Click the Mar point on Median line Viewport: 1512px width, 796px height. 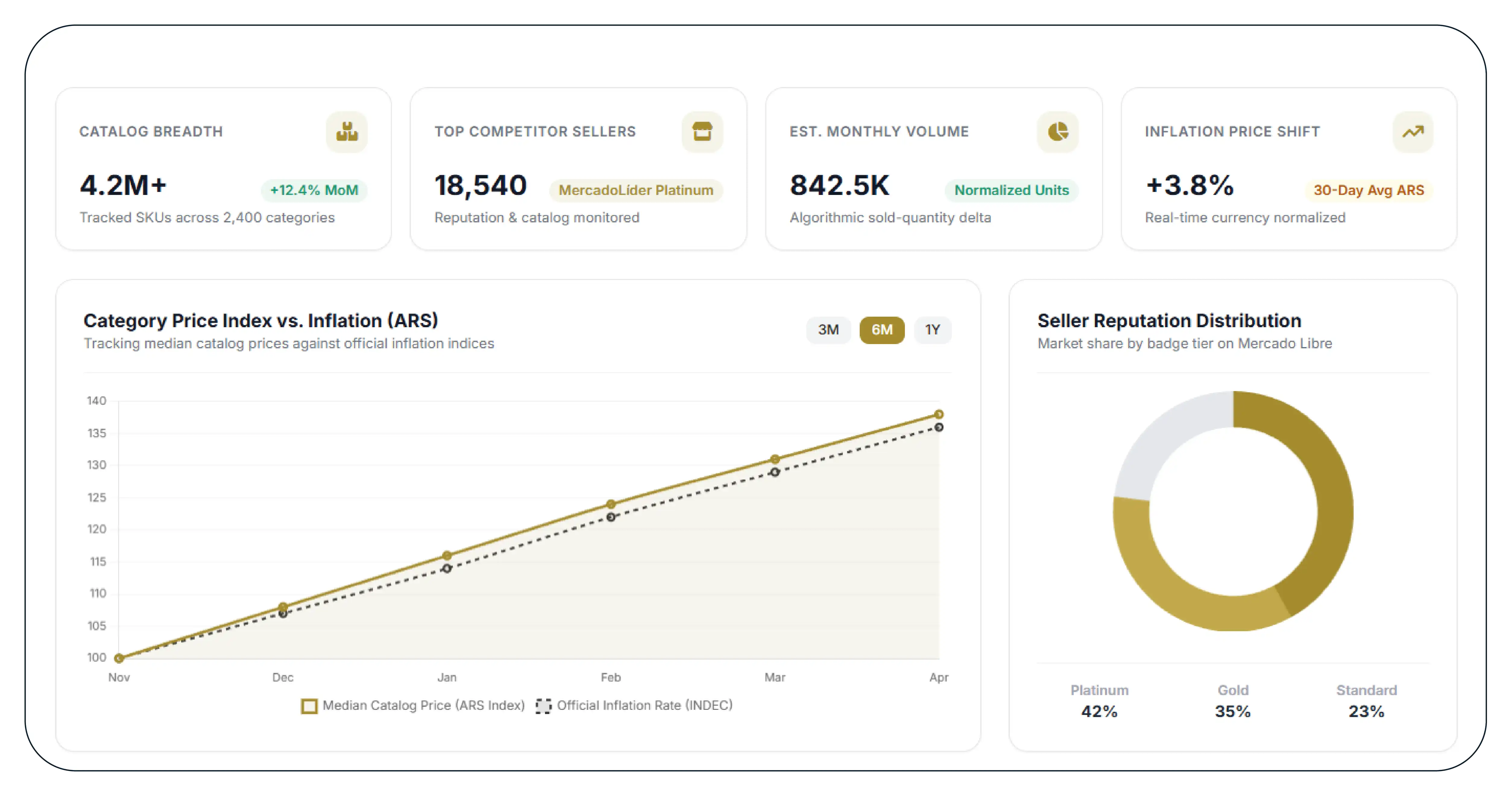click(x=775, y=459)
